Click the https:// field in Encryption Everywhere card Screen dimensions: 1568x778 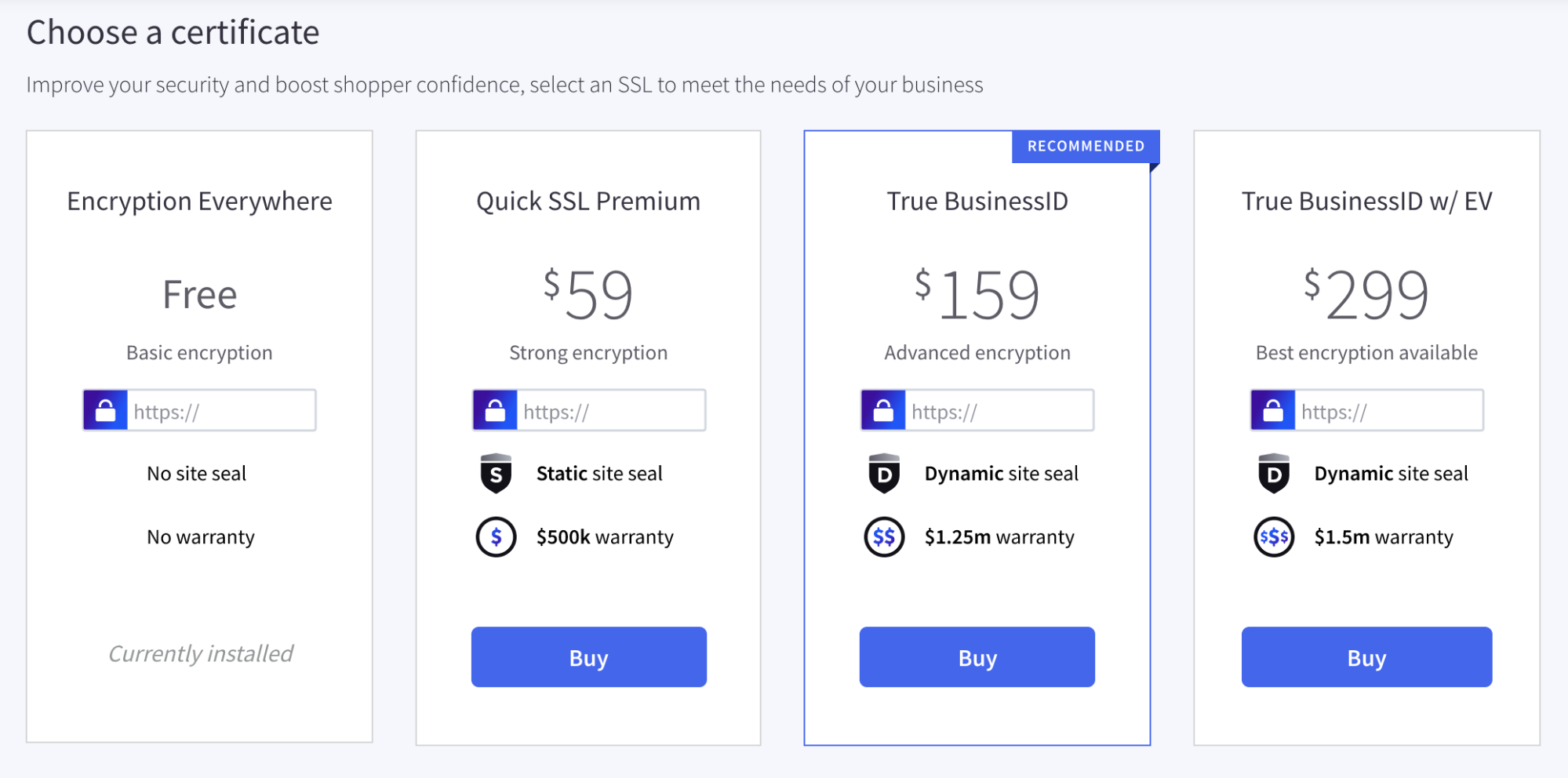click(x=220, y=411)
